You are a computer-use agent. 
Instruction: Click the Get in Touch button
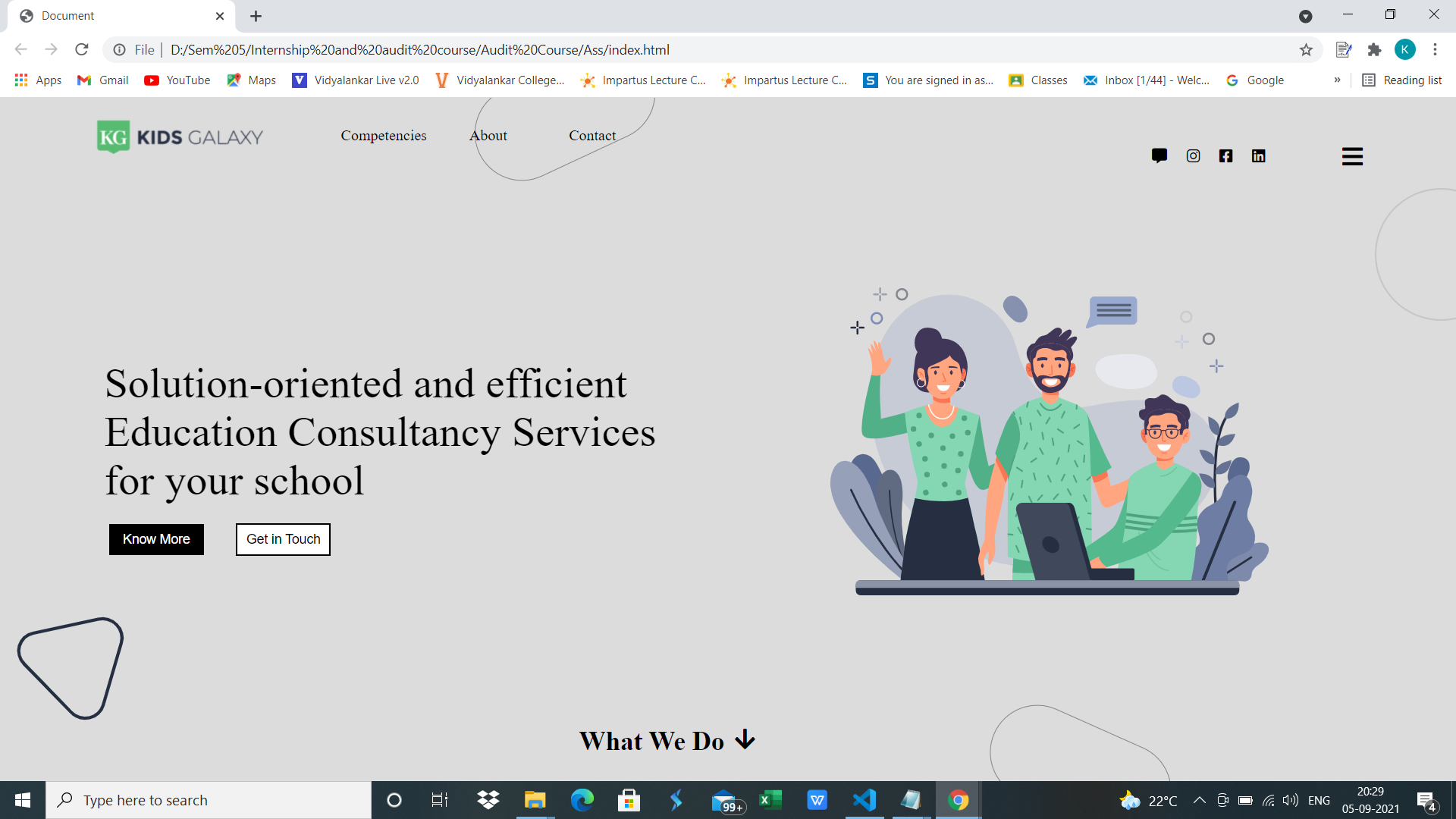click(x=282, y=539)
